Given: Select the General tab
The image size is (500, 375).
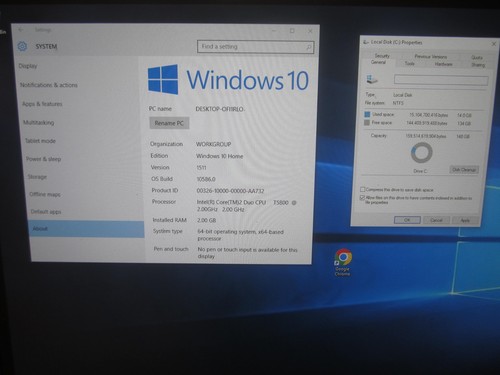Looking at the screenshot, I should (x=378, y=62).
